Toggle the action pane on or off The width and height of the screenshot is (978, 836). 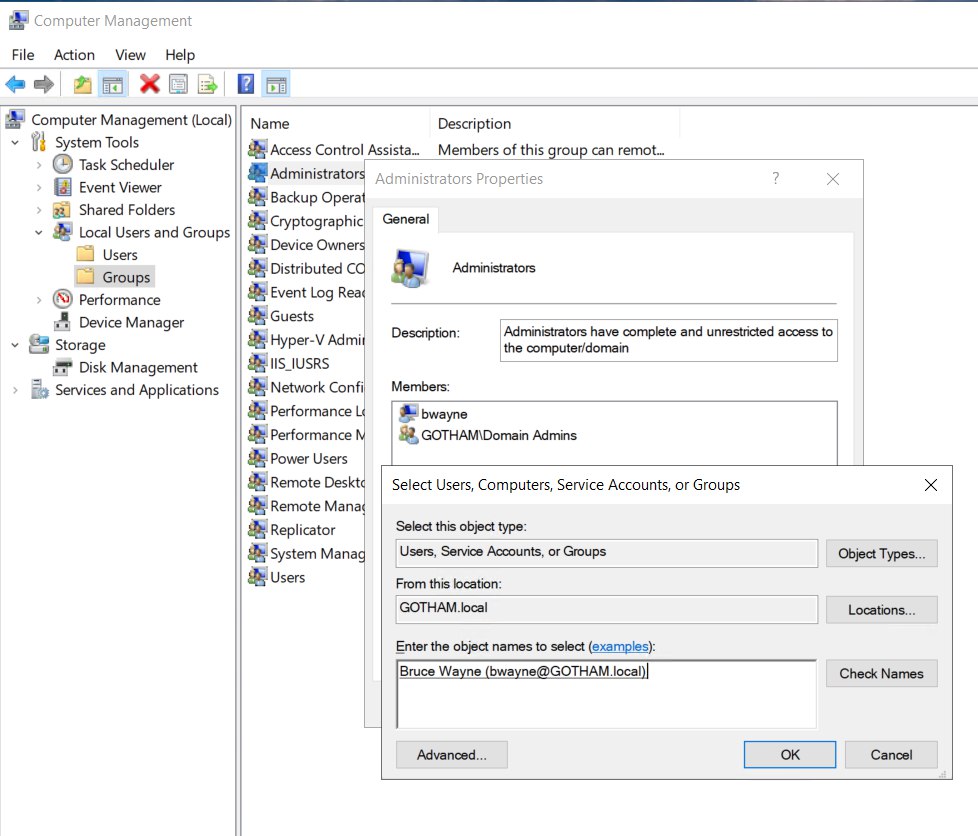(274, 84)
